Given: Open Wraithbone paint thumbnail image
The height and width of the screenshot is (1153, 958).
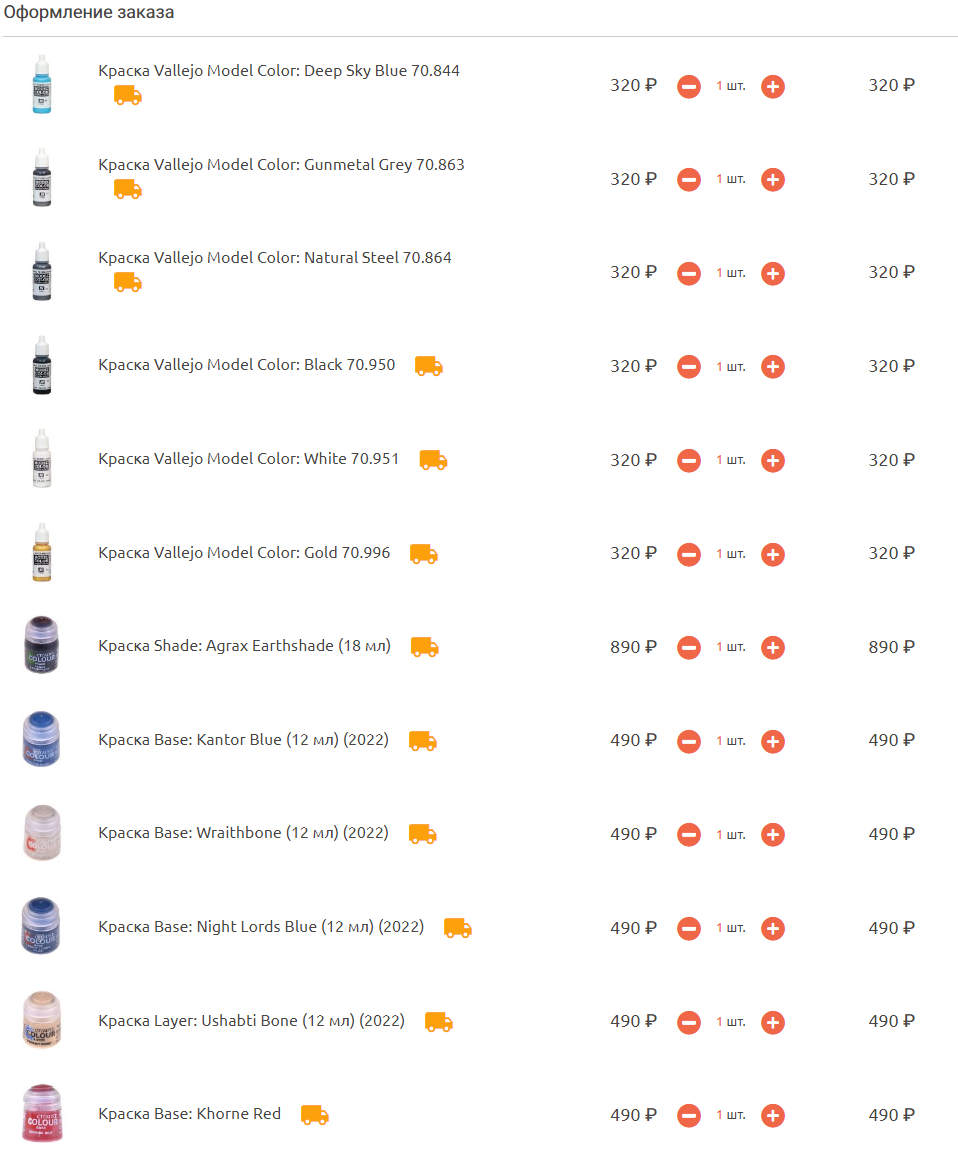Looking at the screenshot, I should pyautogui.click(x=42, y=833).
